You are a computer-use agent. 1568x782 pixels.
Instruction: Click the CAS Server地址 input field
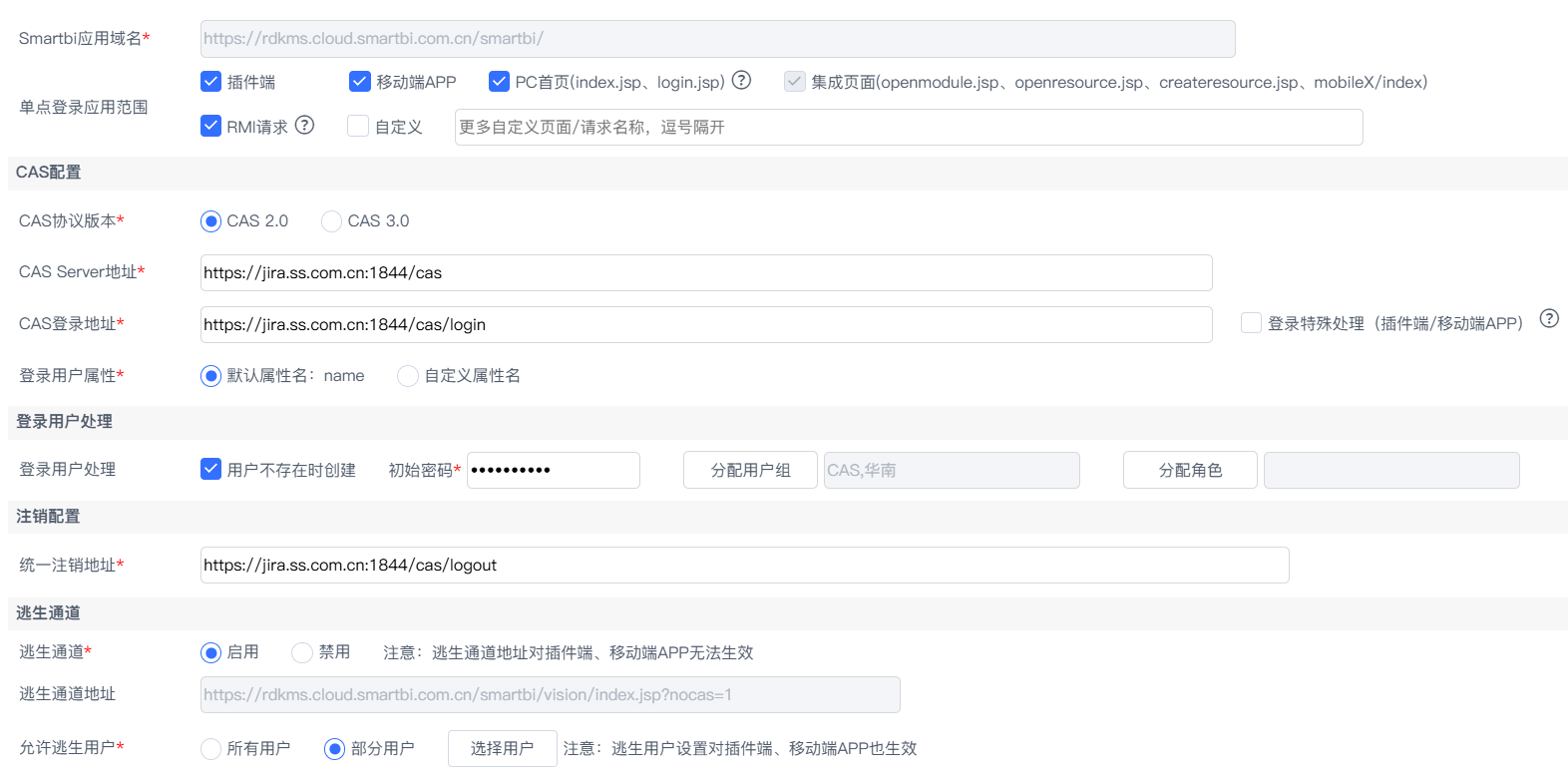coord(706,272)
